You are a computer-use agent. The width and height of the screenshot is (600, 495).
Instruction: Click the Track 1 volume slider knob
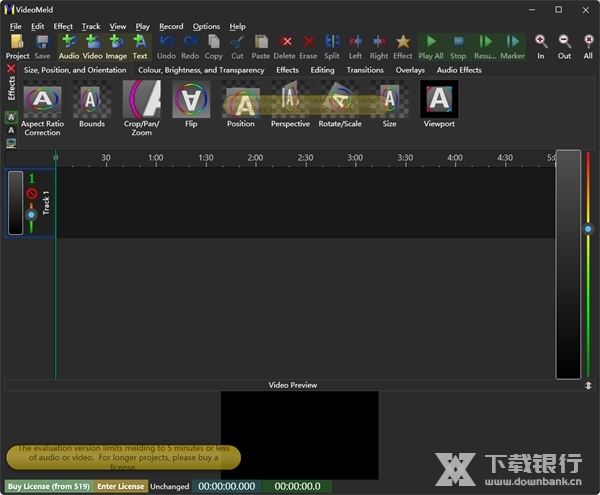pyautogui.click(x=32, y=214)
